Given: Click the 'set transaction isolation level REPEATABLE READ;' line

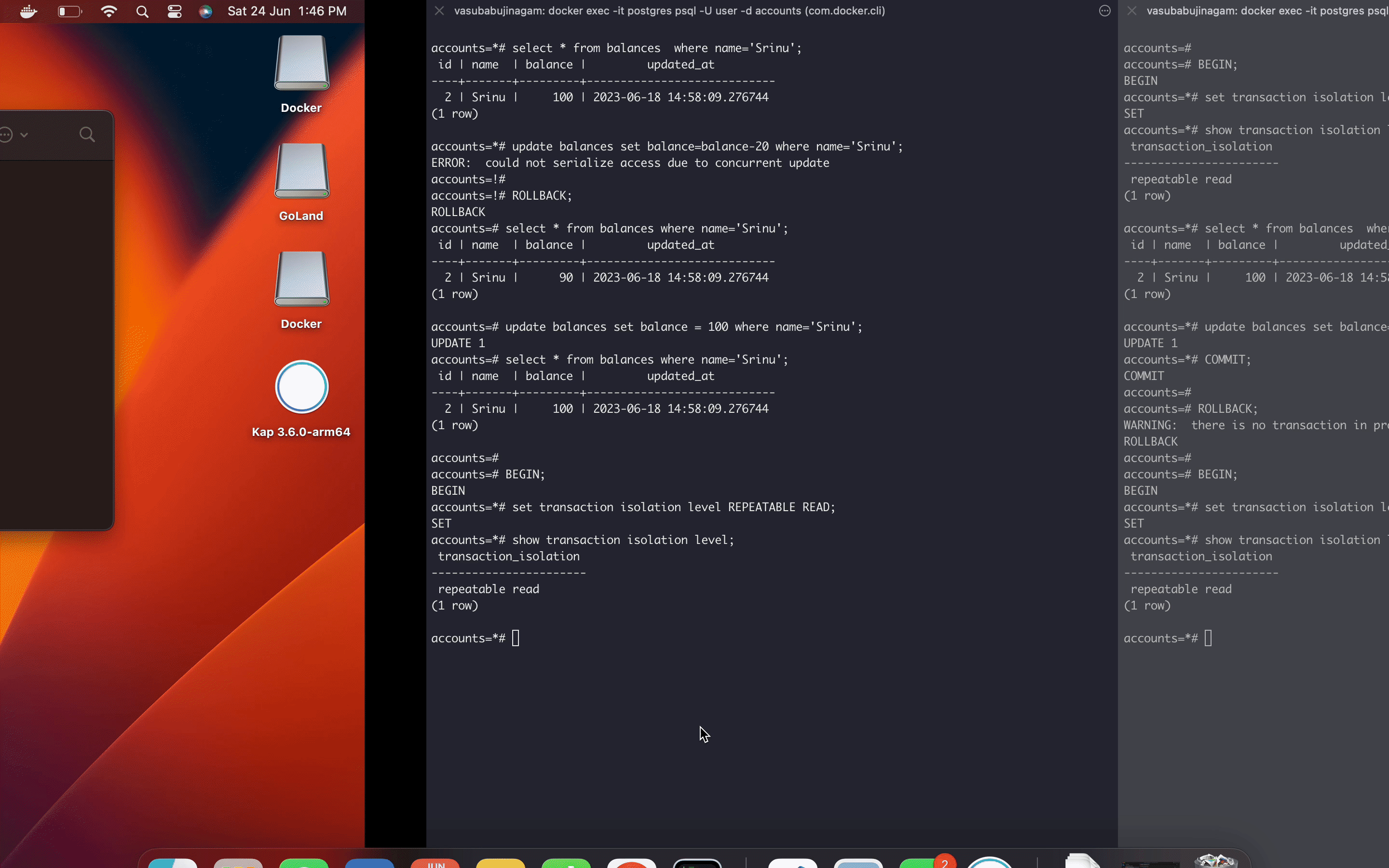Looking at the screenshot, I should point(633,507).
